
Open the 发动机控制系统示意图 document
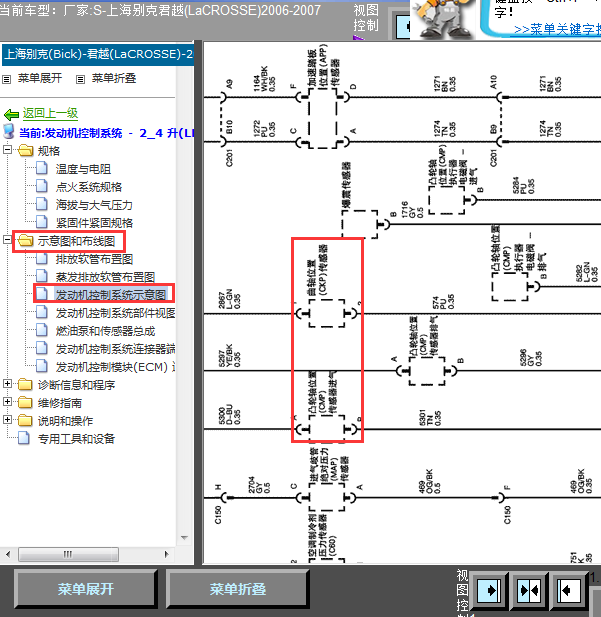pos(111,295)
